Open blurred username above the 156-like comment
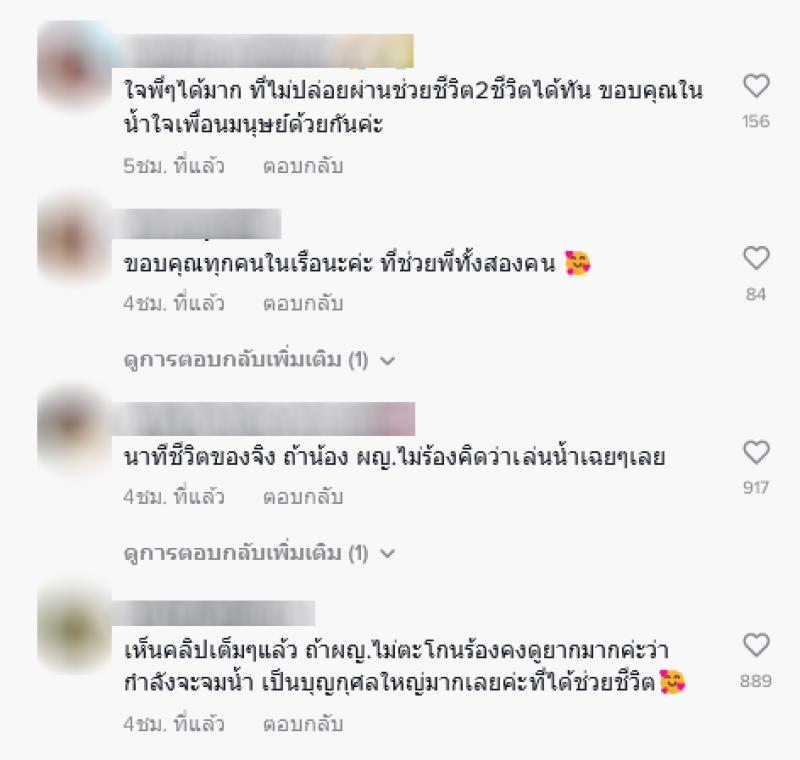 (263, 50)
